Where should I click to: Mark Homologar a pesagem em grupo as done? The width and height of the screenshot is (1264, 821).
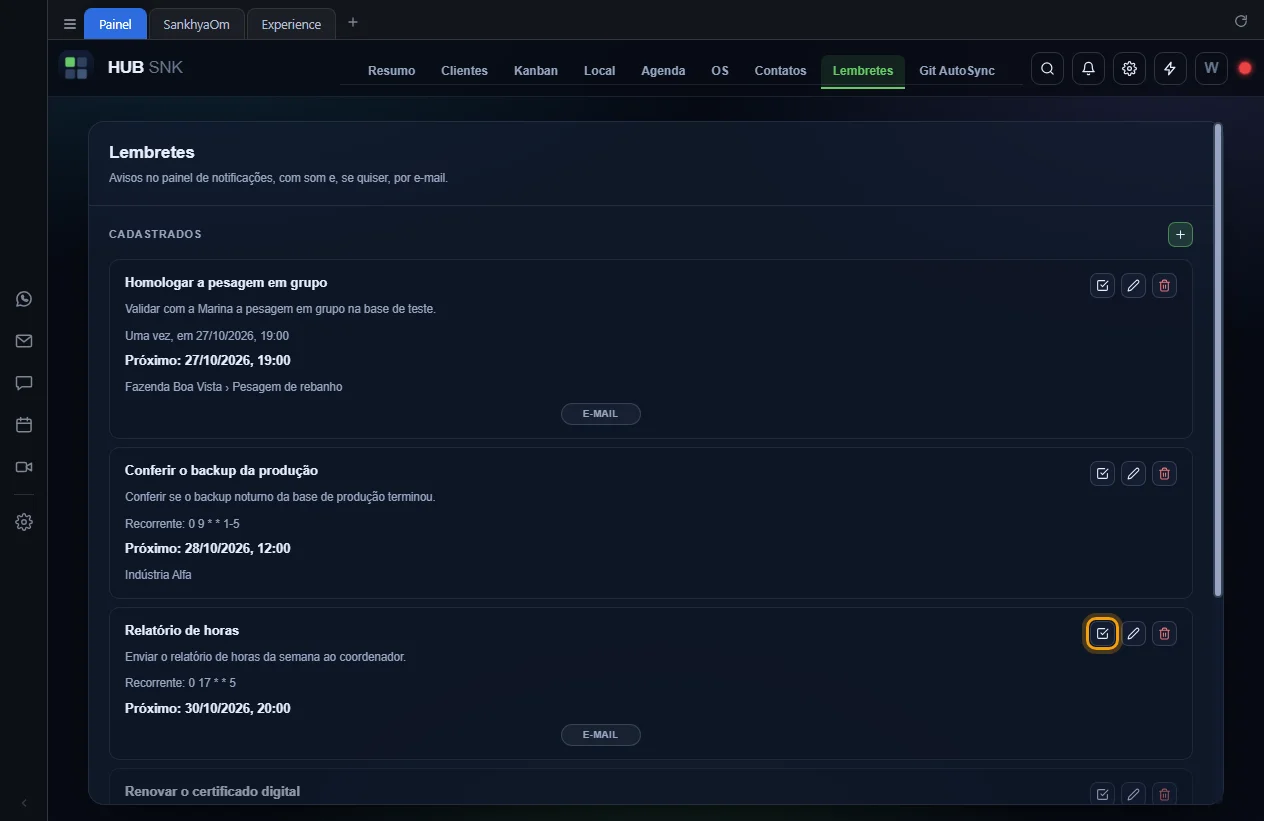(x=1102, y=286)
